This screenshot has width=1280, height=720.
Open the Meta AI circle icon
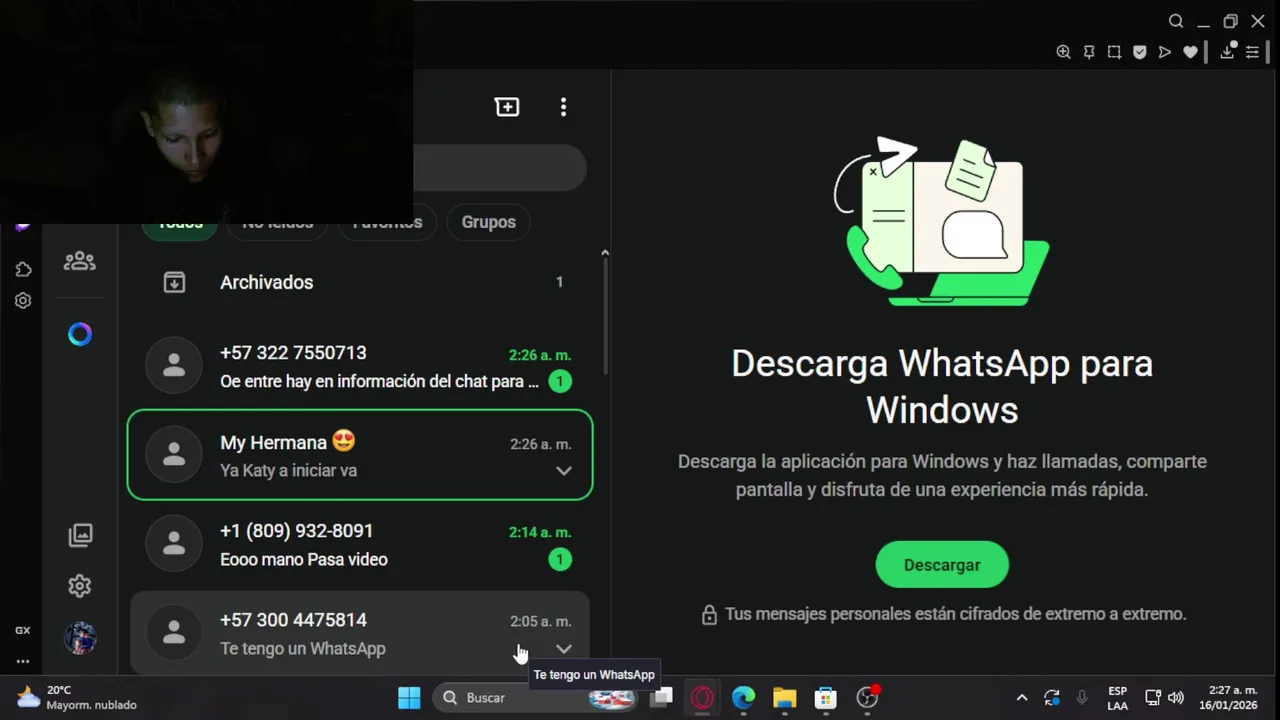(x=80, y=334)
